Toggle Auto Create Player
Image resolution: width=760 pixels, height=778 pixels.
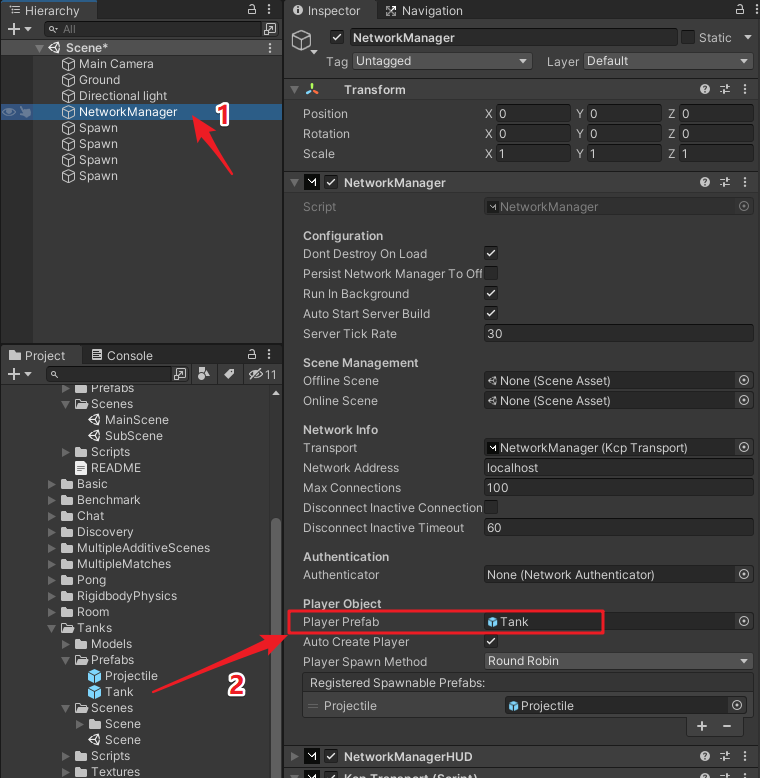click(x=491, y=642)
